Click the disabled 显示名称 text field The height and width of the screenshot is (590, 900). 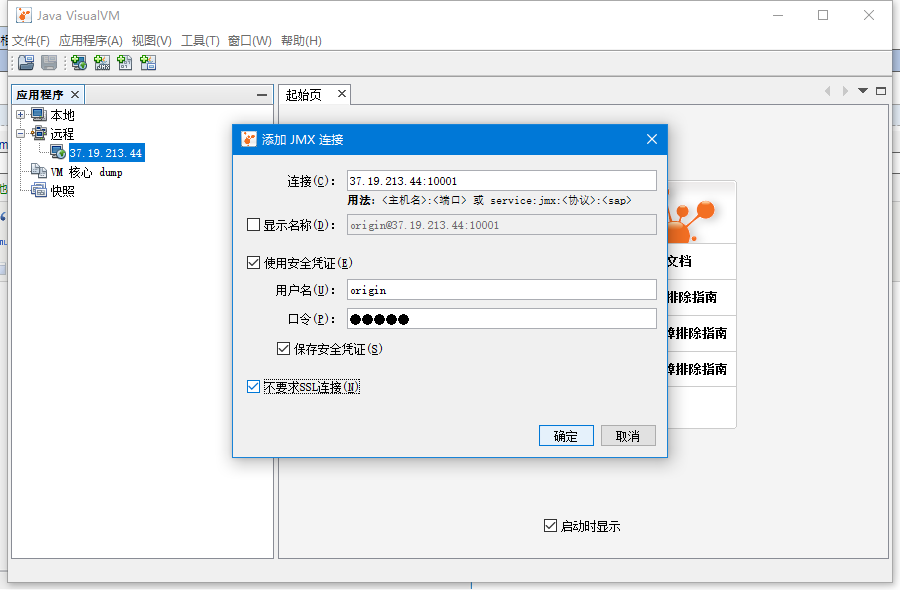click(502, 224)
